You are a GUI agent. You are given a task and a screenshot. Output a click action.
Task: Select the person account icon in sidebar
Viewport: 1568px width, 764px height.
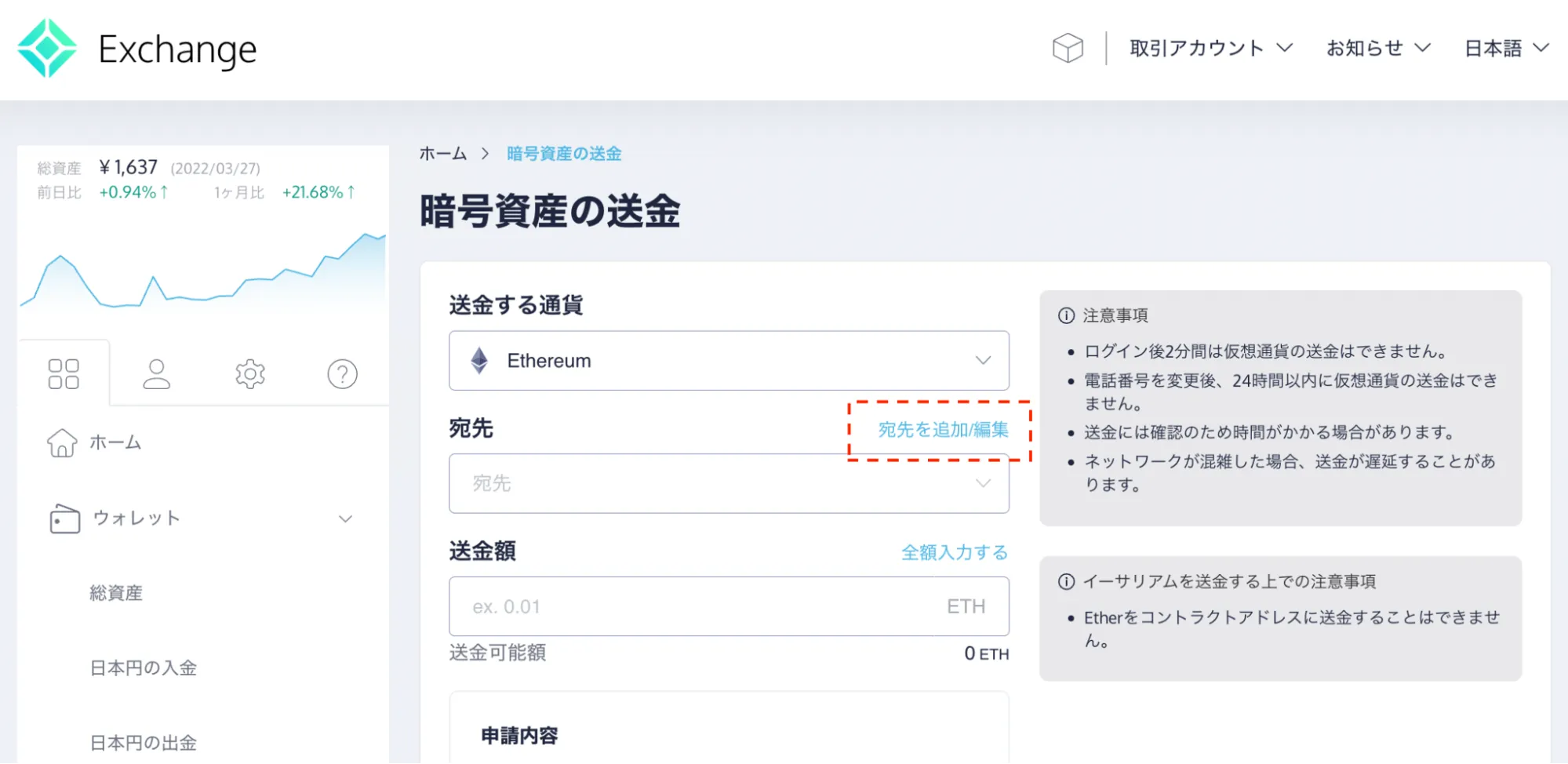pos(156,373)
